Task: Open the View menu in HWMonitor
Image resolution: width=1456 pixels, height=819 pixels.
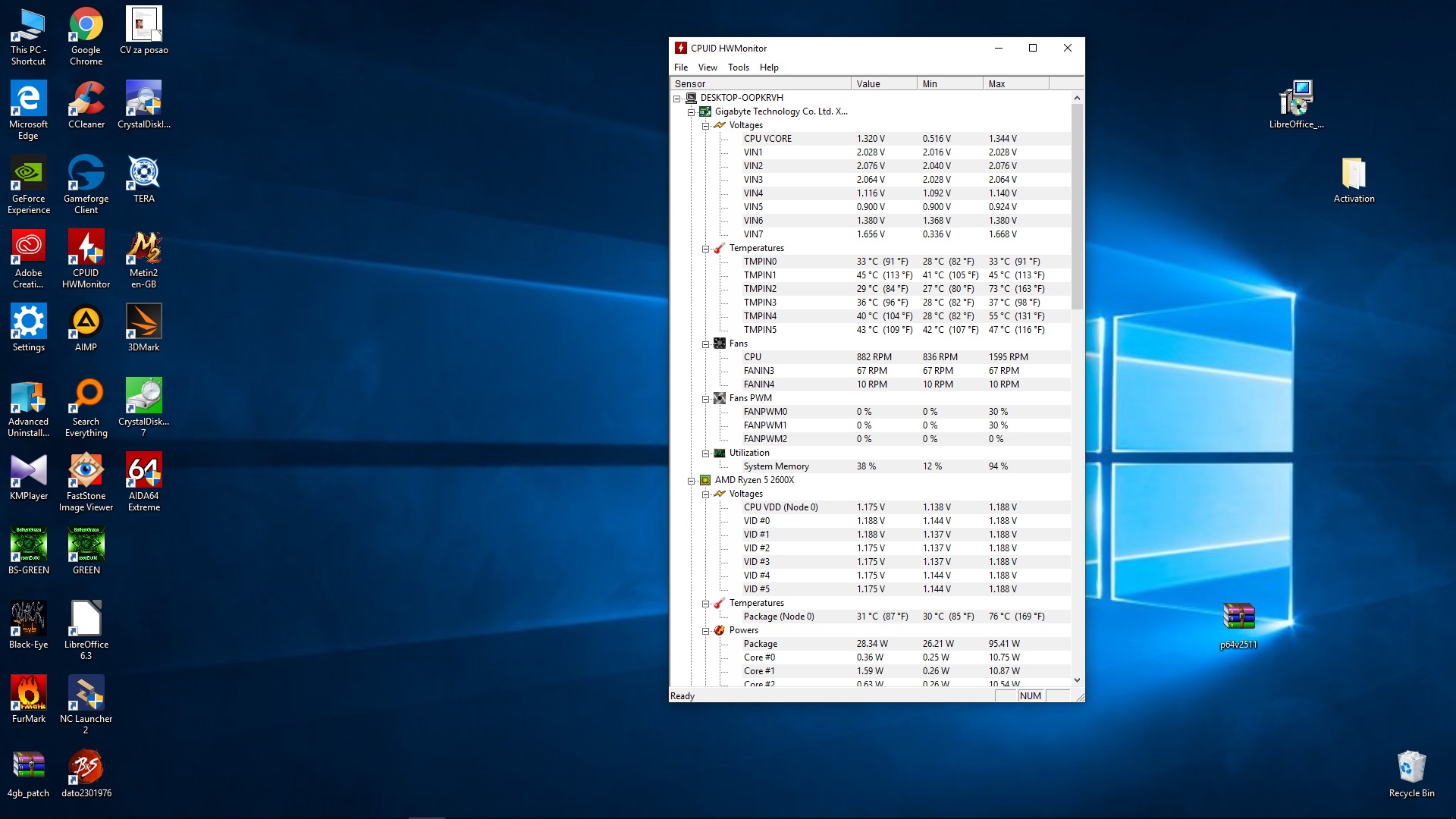Action: 708,67
